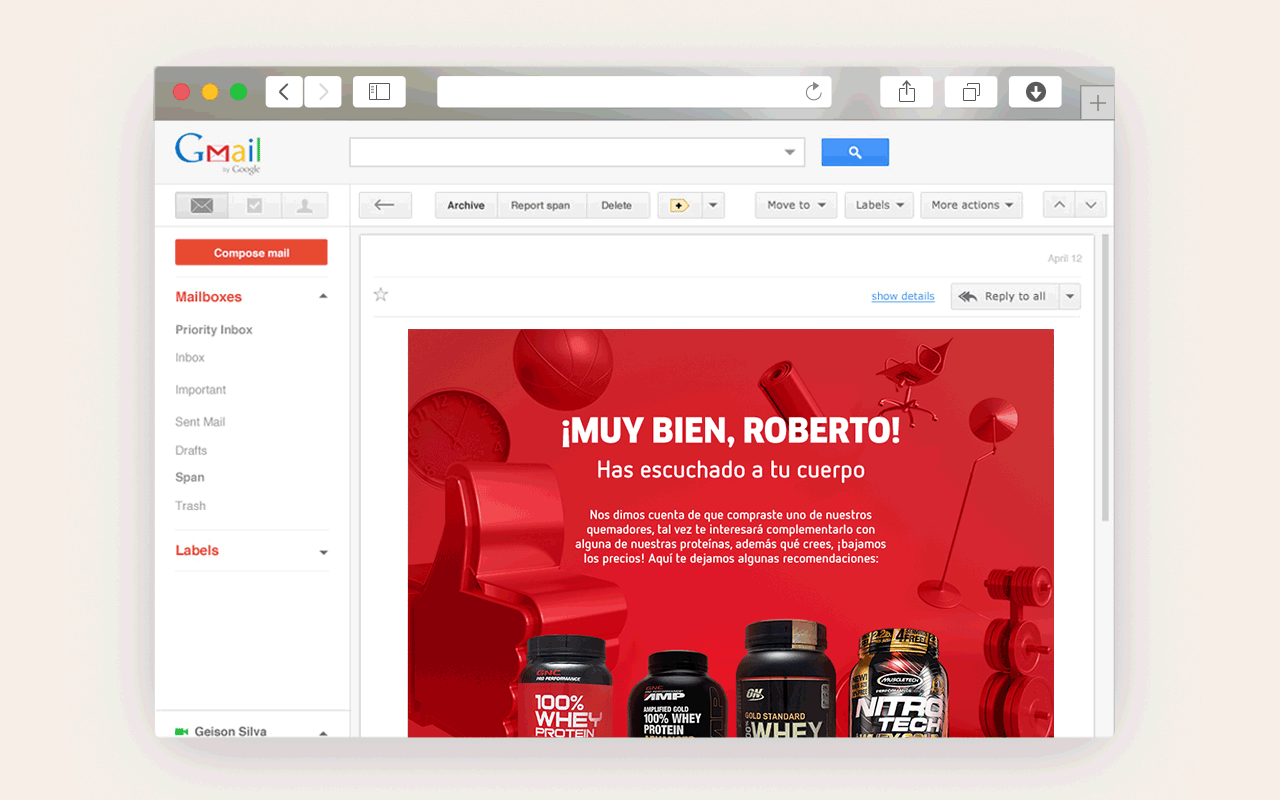Click the Geison Silva chat name

tap(230, 732)
